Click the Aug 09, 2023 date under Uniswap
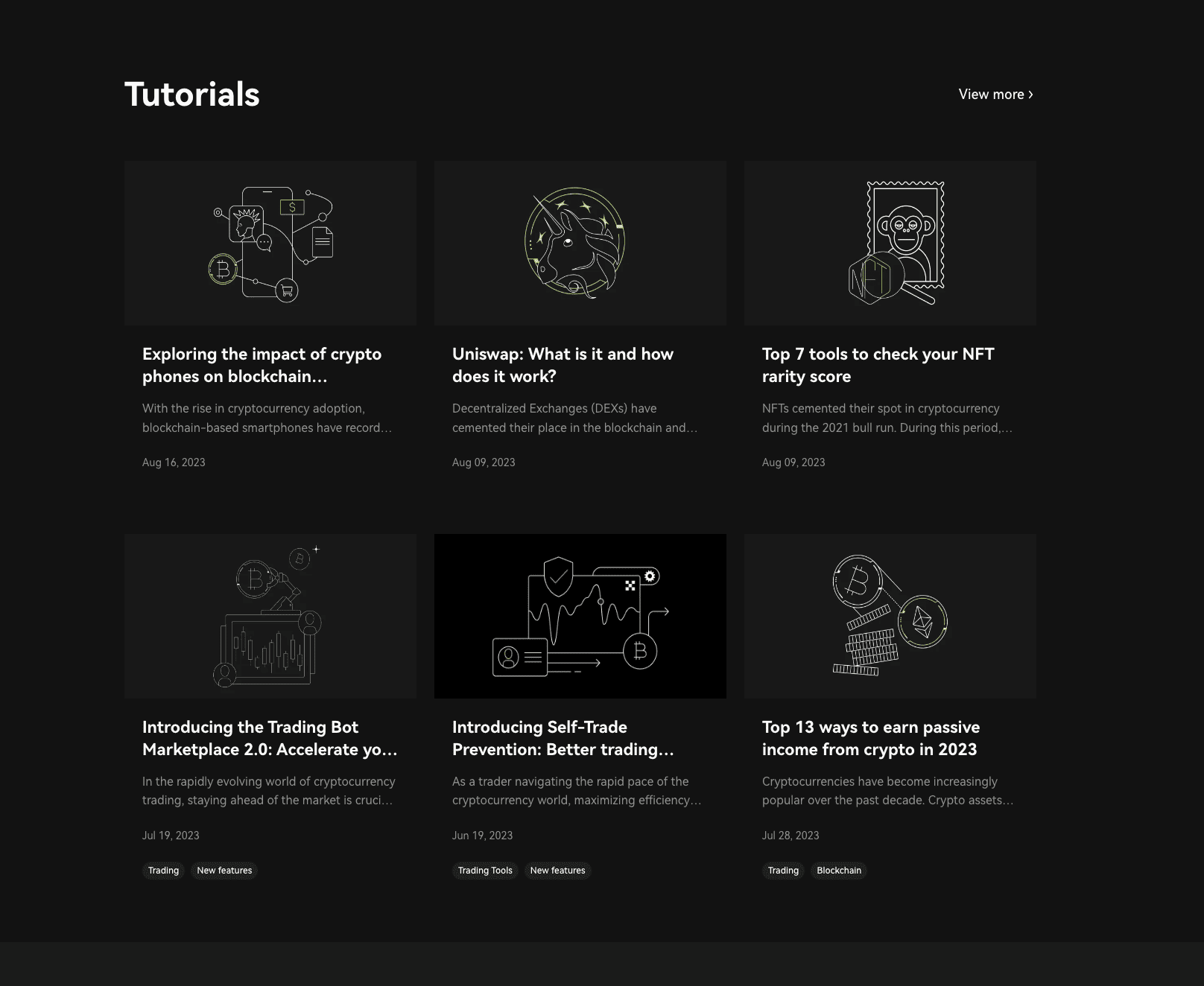The image size is (1204, 986). click(x=484, y=462)
